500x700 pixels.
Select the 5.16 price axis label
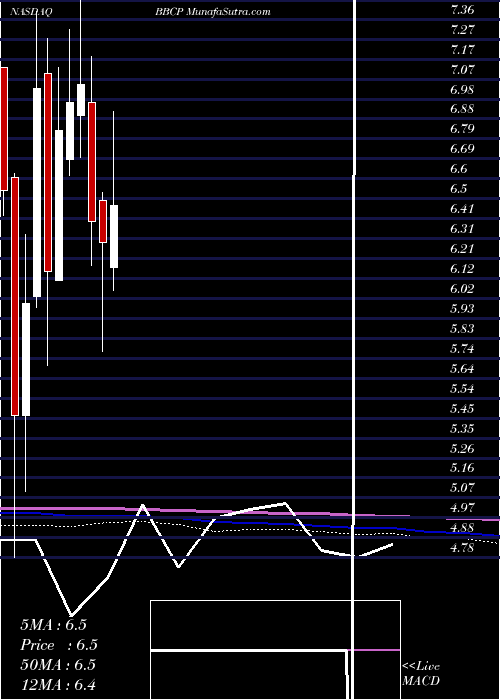[462, 468]
